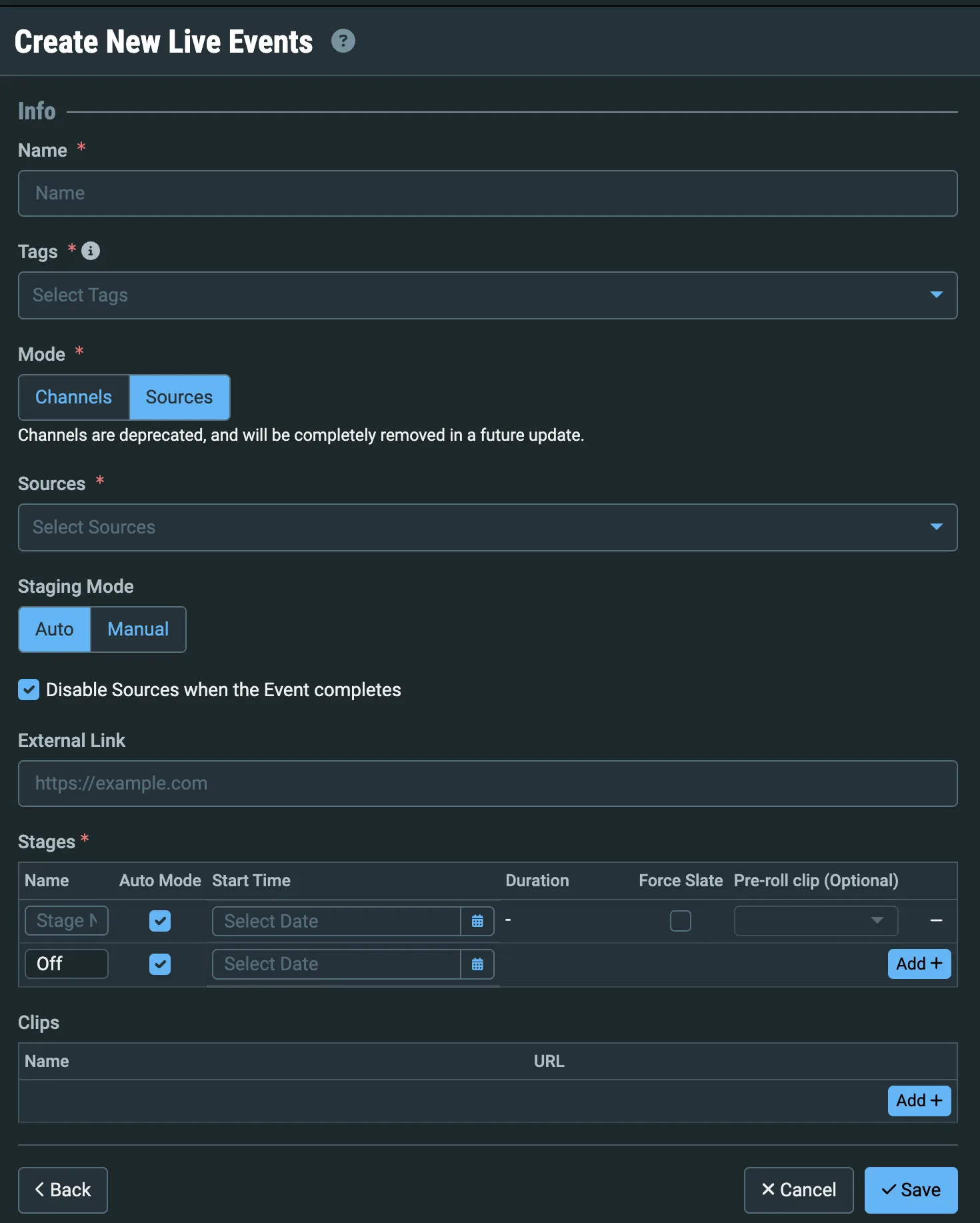This screenshot has height=1223, width=980.
Task: Toggle Auto Mode checkbox for first stage
Action: point(160,921)
